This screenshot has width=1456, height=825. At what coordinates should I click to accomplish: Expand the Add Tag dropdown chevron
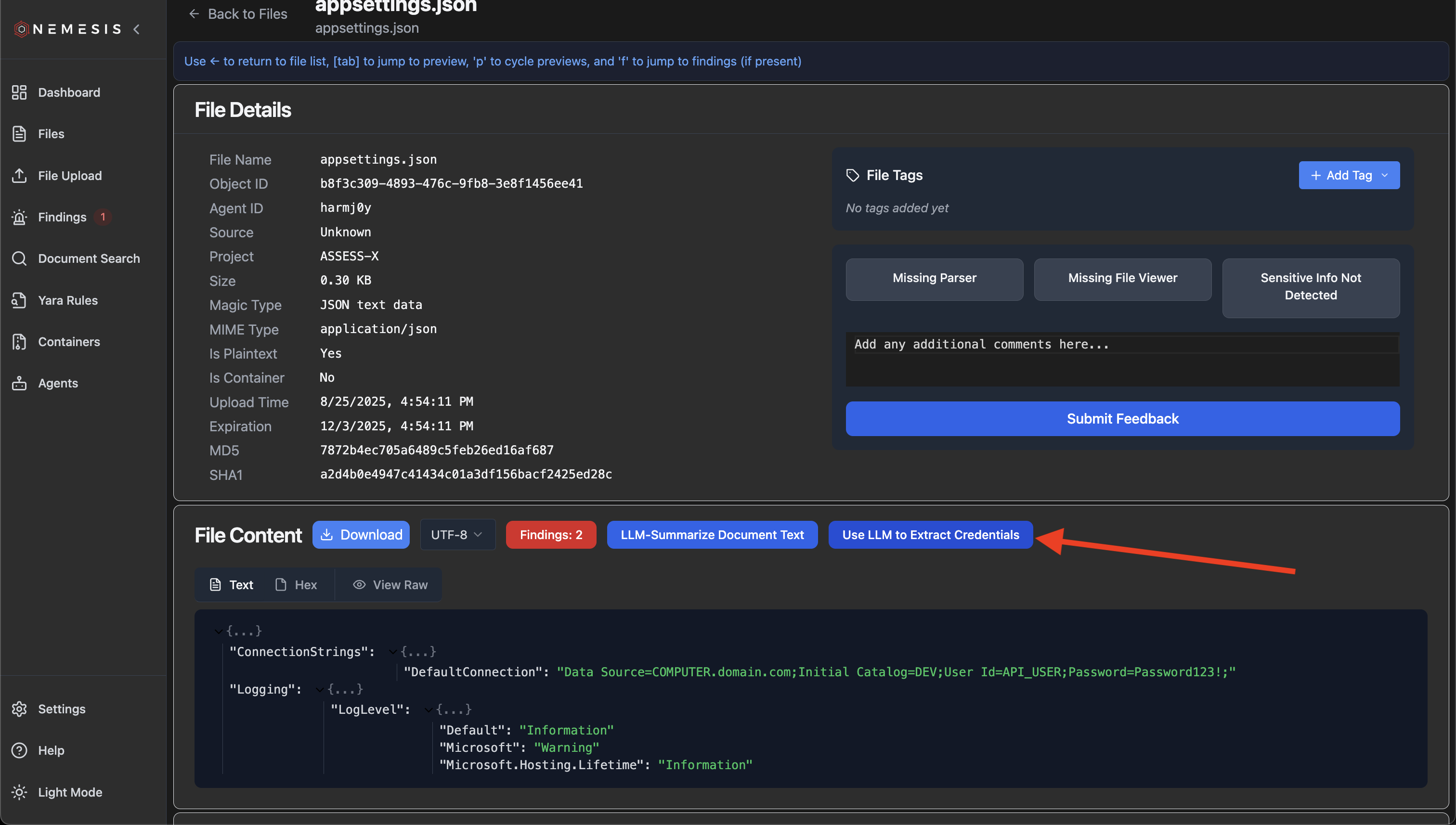[x=1385, y=175]
